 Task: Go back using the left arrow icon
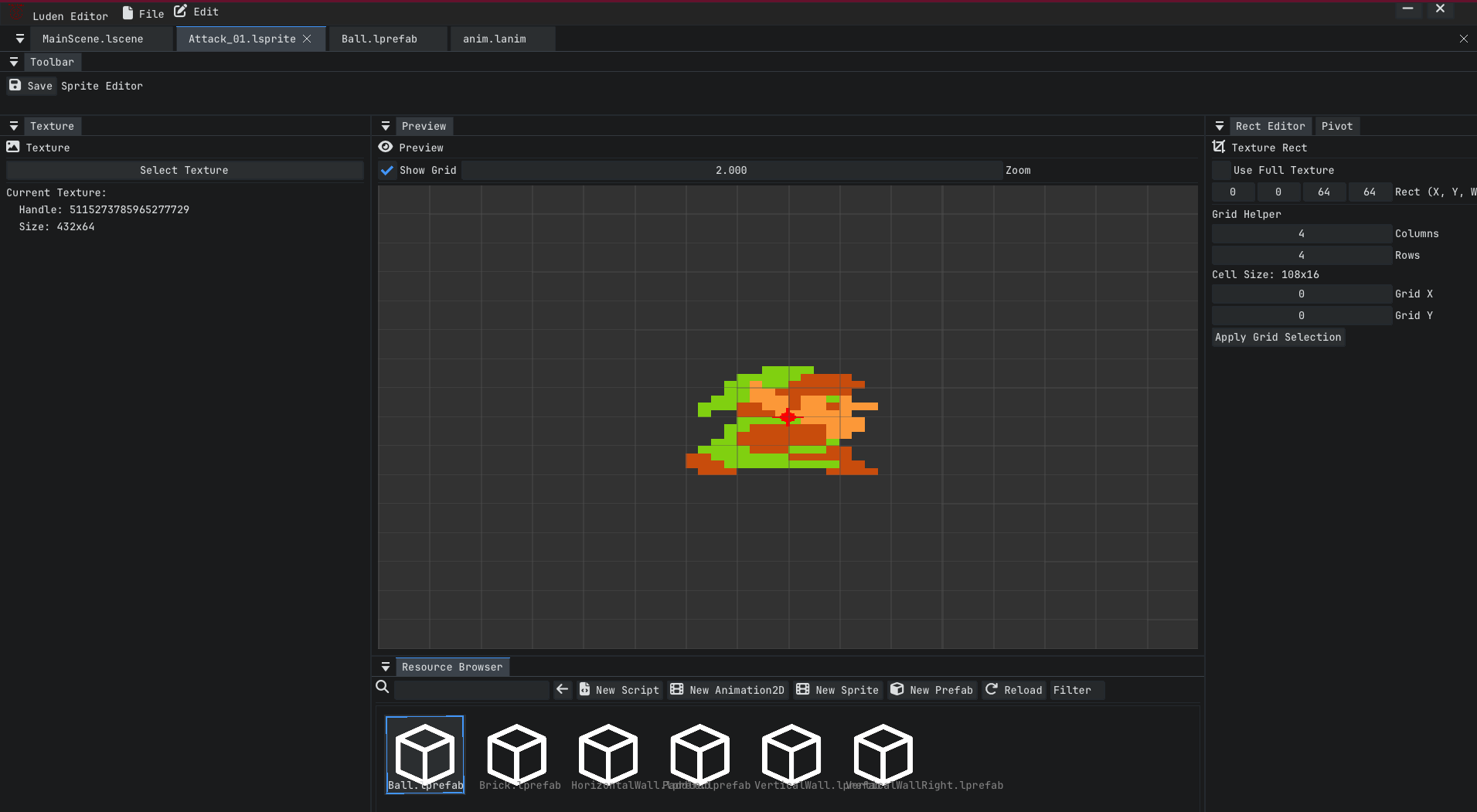click(x=563, y=689)
